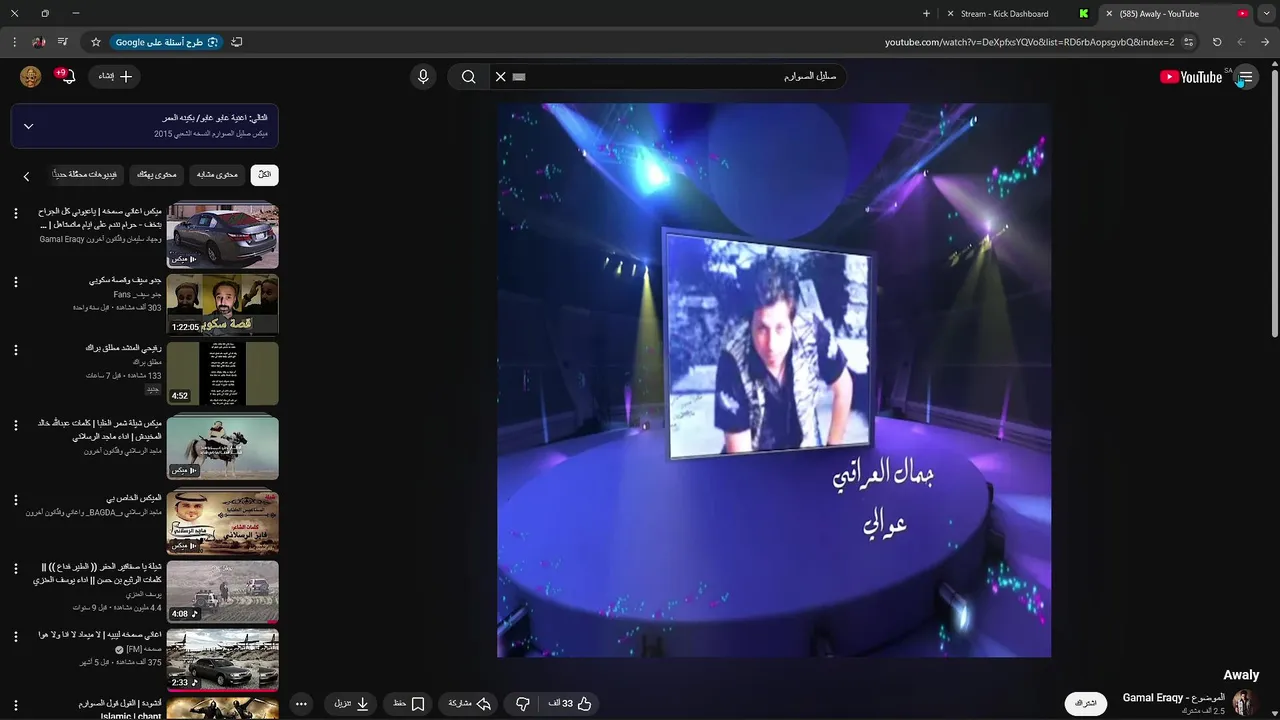Open options for الميكس الخاص بي
This screenshot has width=1280, height=720.
coord(15,500)
